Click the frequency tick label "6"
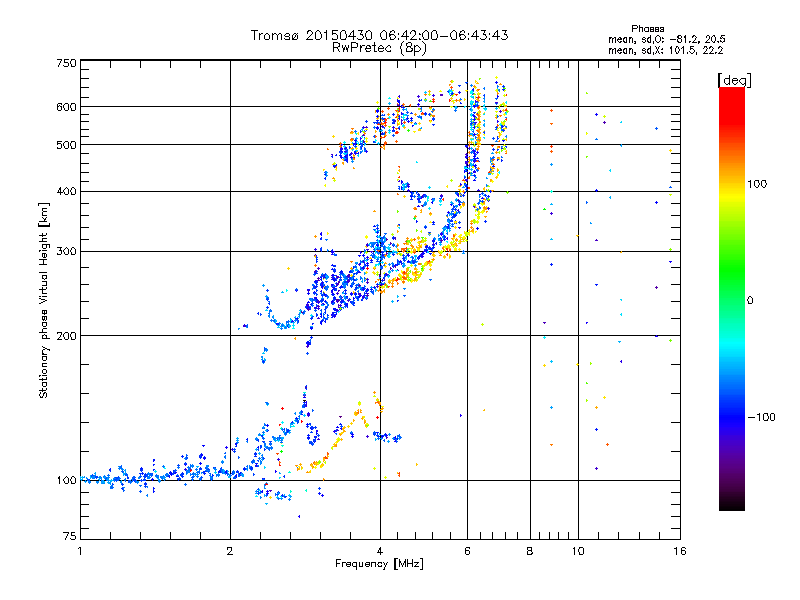 click(x=467, y=552)
